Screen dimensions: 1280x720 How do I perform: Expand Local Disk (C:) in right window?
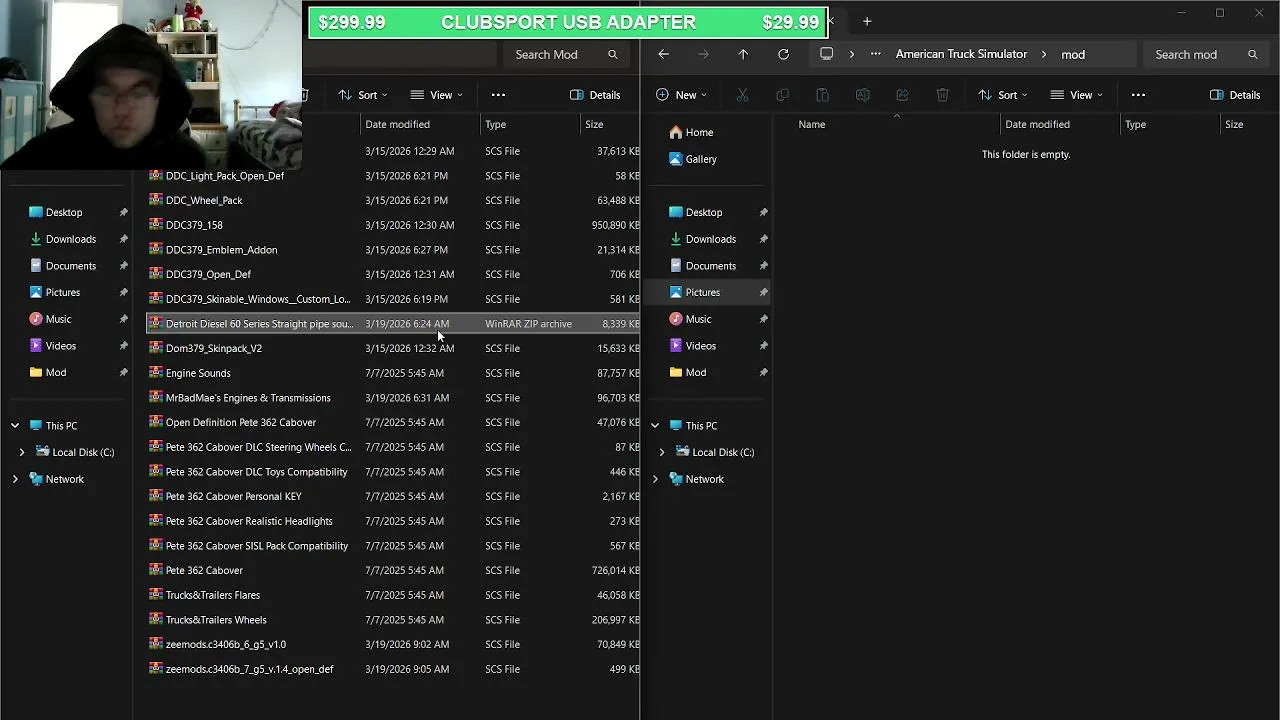tap(662, 452)
